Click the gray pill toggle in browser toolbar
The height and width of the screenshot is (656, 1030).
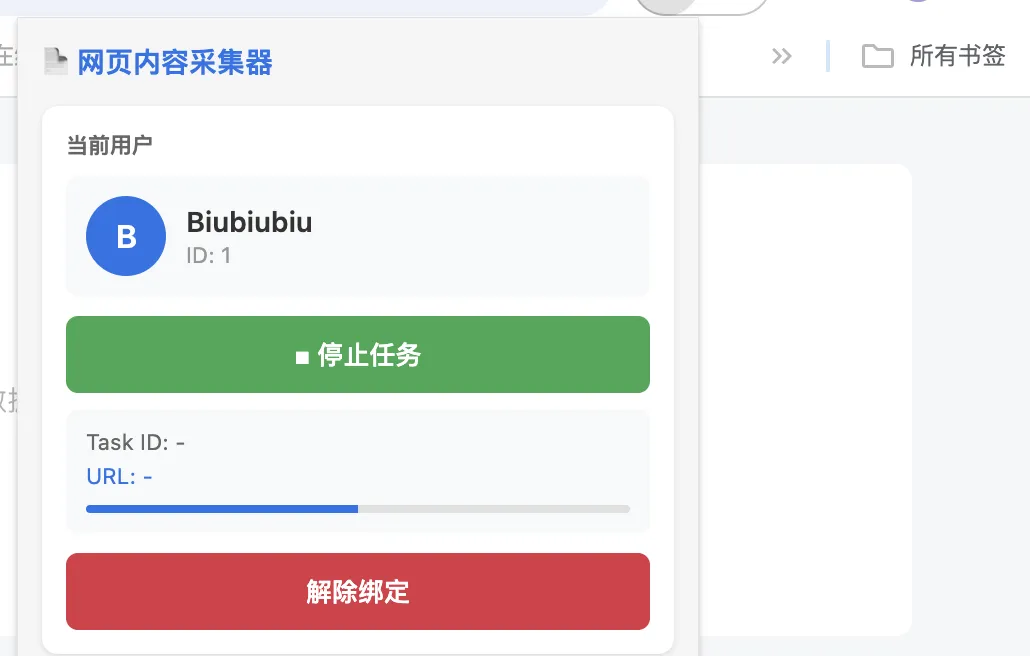click(x=700, y=5)
